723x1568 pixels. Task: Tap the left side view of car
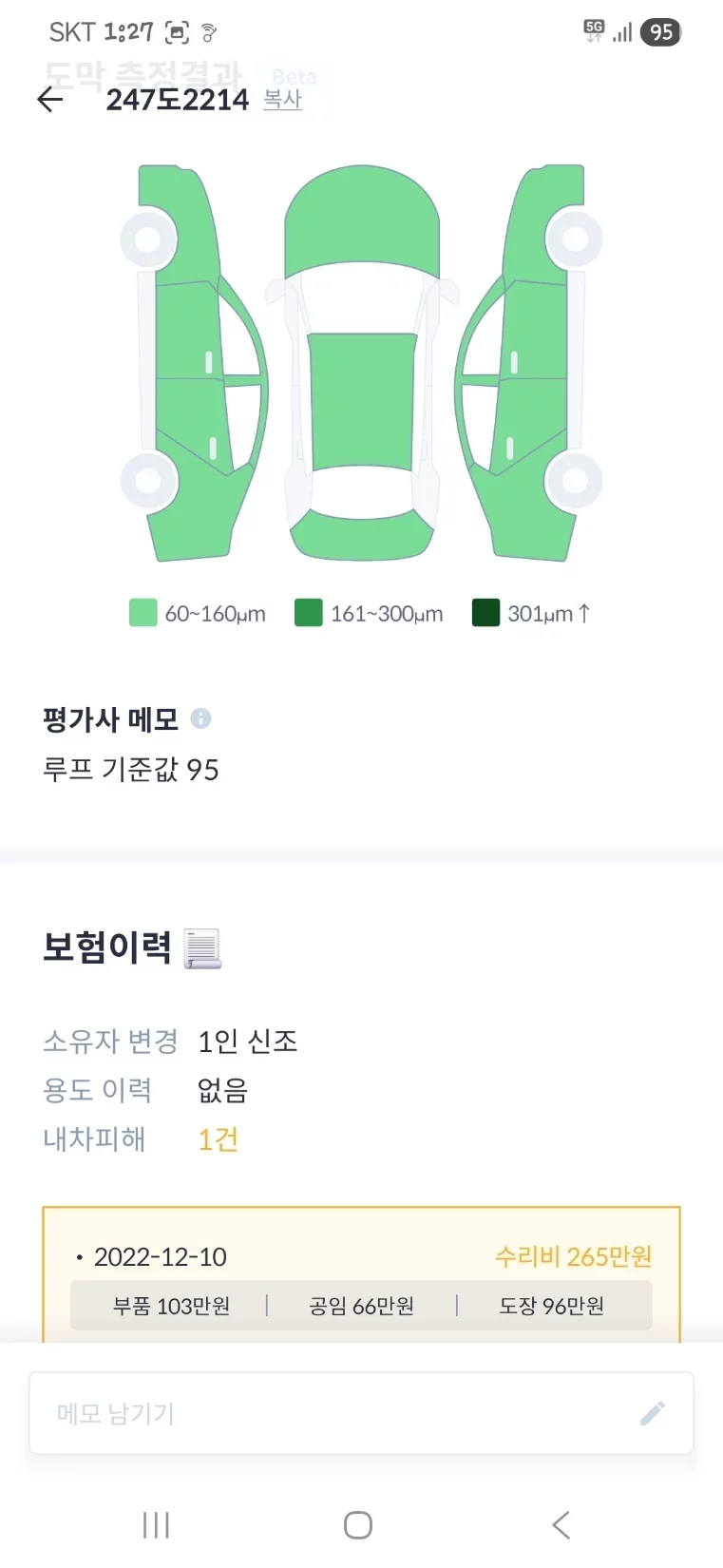[195, 361]
